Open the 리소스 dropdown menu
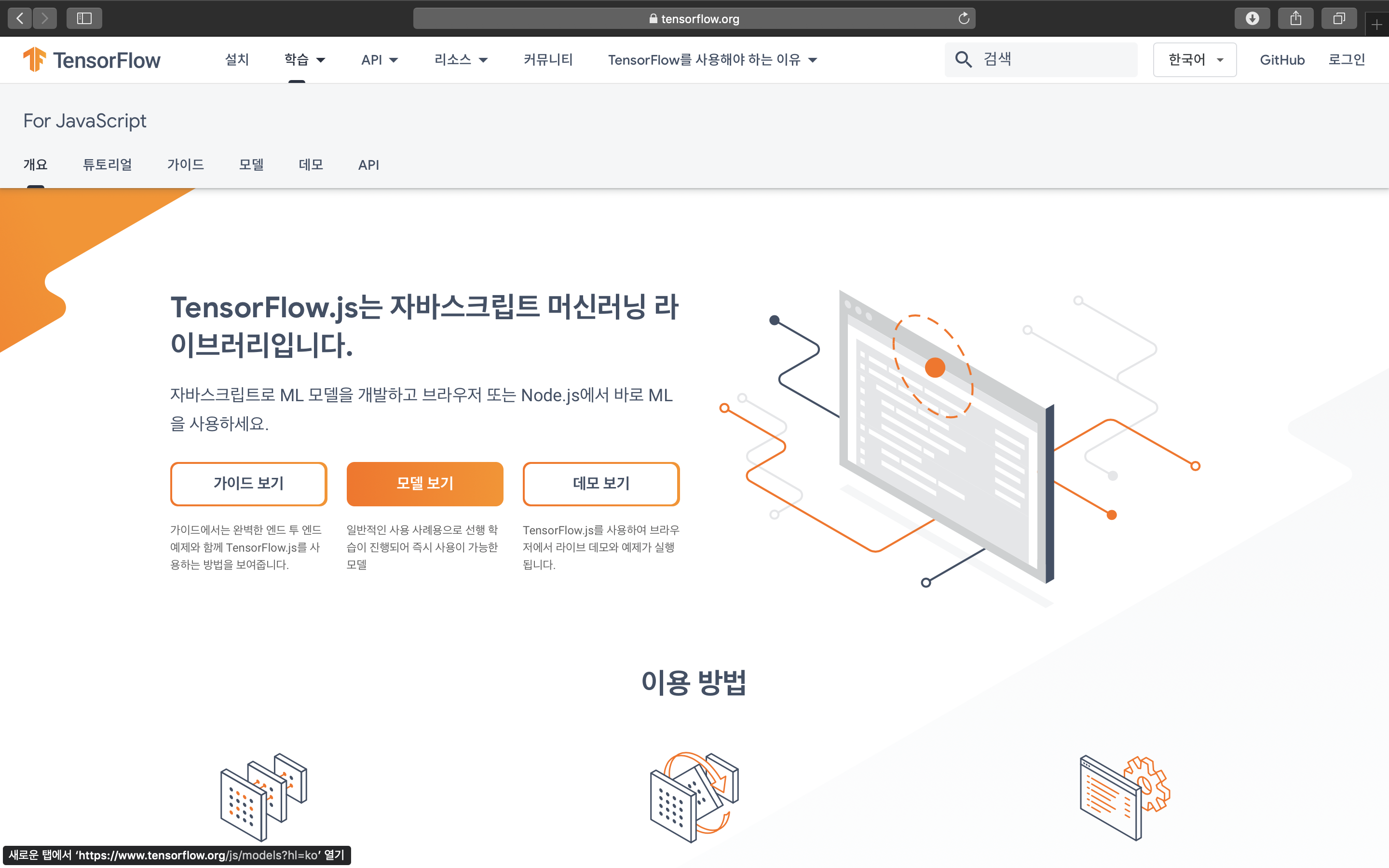 (461, 60)
